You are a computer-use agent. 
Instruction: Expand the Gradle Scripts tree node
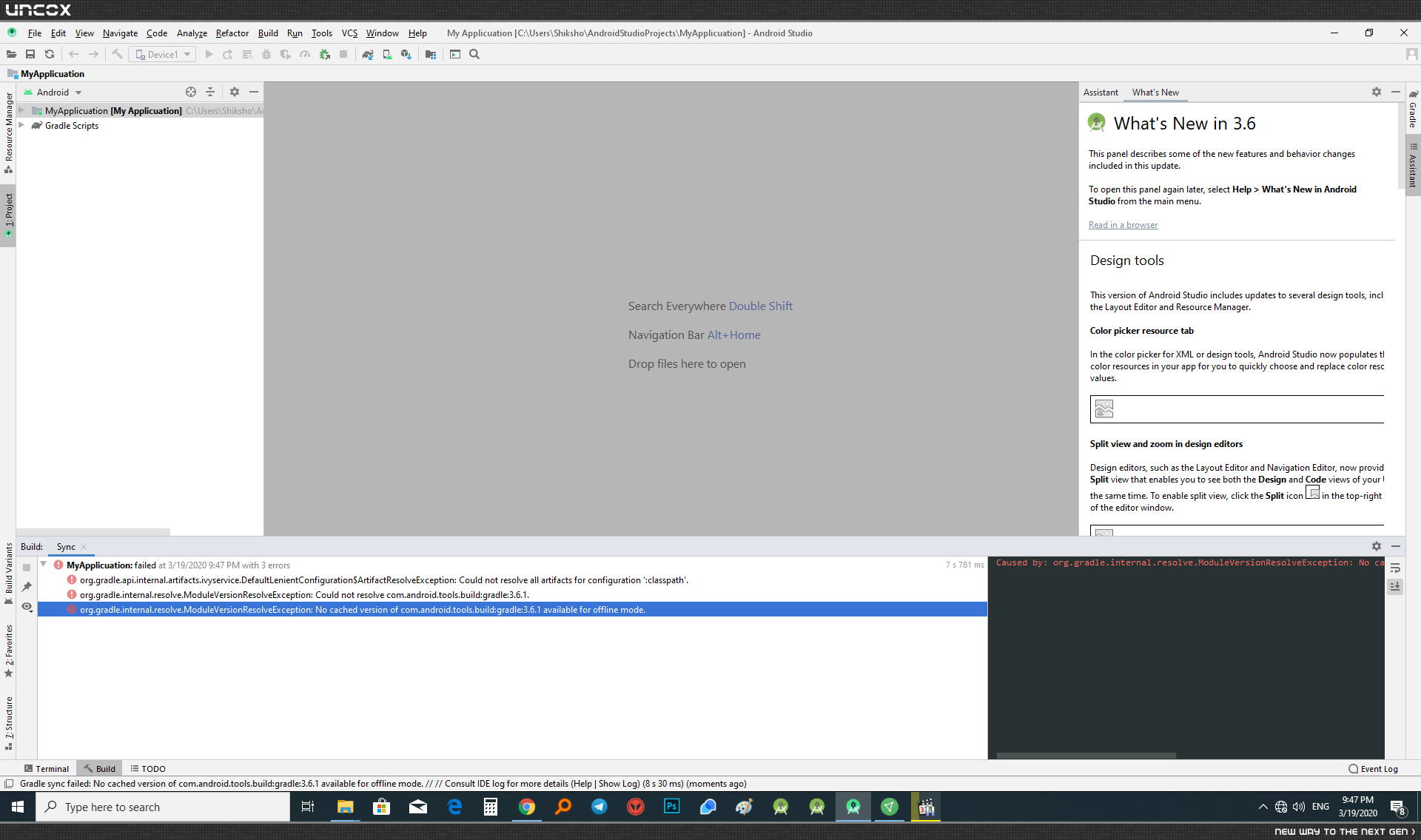click(x=21, y=125)
